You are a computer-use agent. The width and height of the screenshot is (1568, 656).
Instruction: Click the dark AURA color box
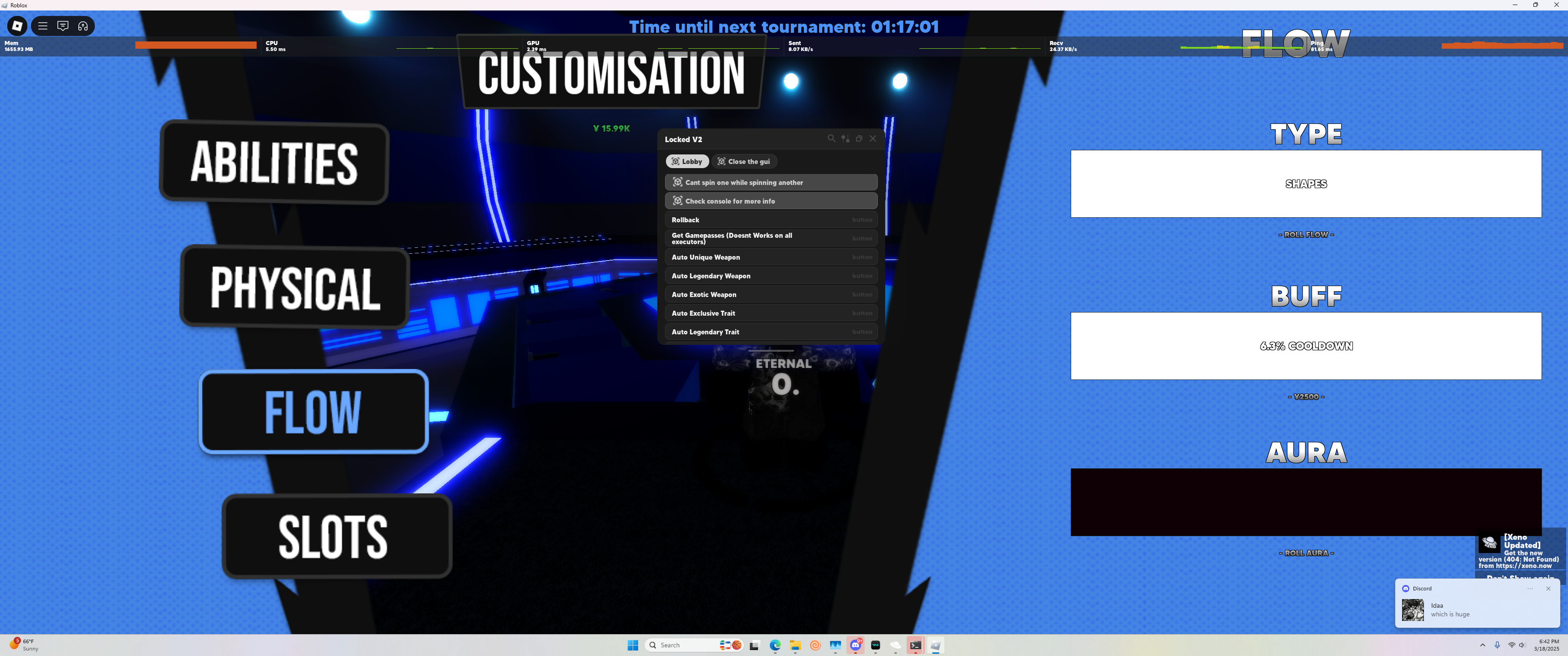(1305, 502)
